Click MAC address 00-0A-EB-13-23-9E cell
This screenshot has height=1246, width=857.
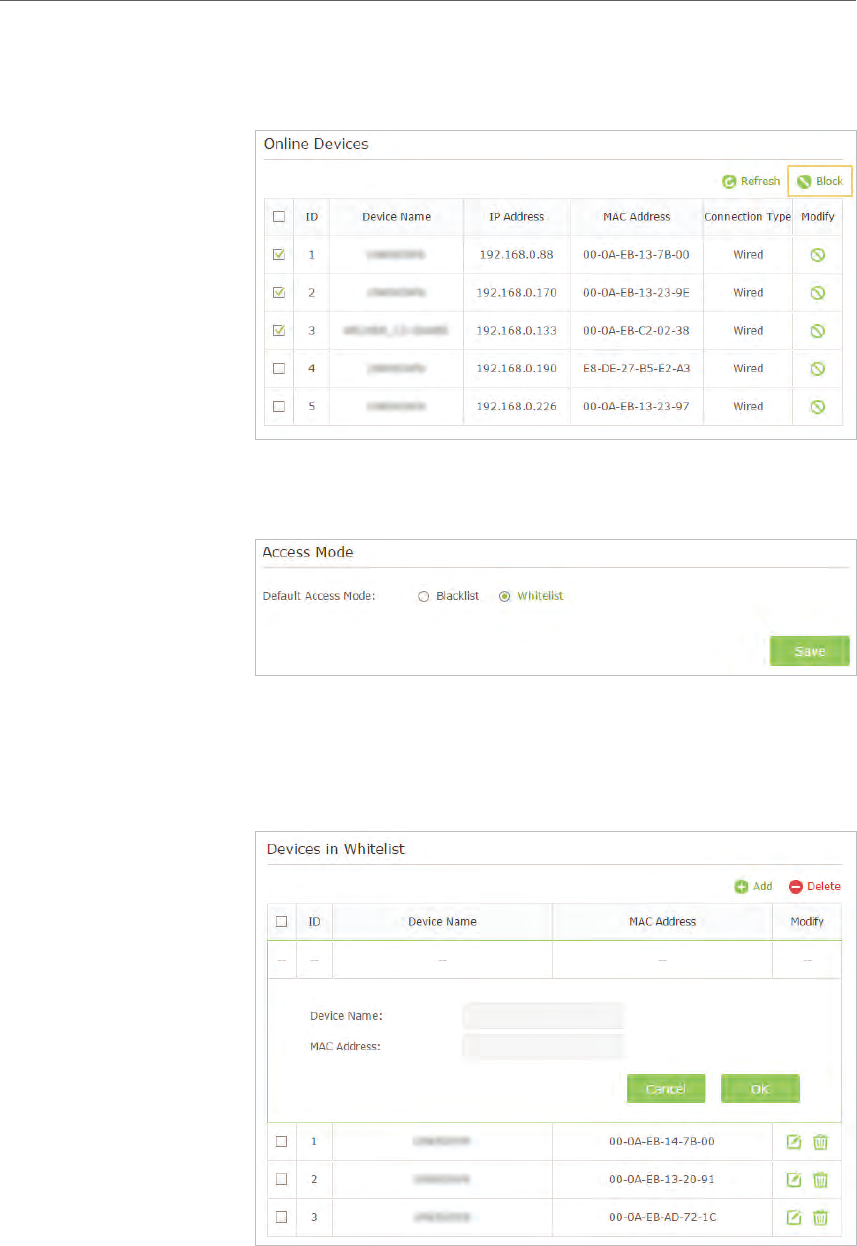(636, 293)
